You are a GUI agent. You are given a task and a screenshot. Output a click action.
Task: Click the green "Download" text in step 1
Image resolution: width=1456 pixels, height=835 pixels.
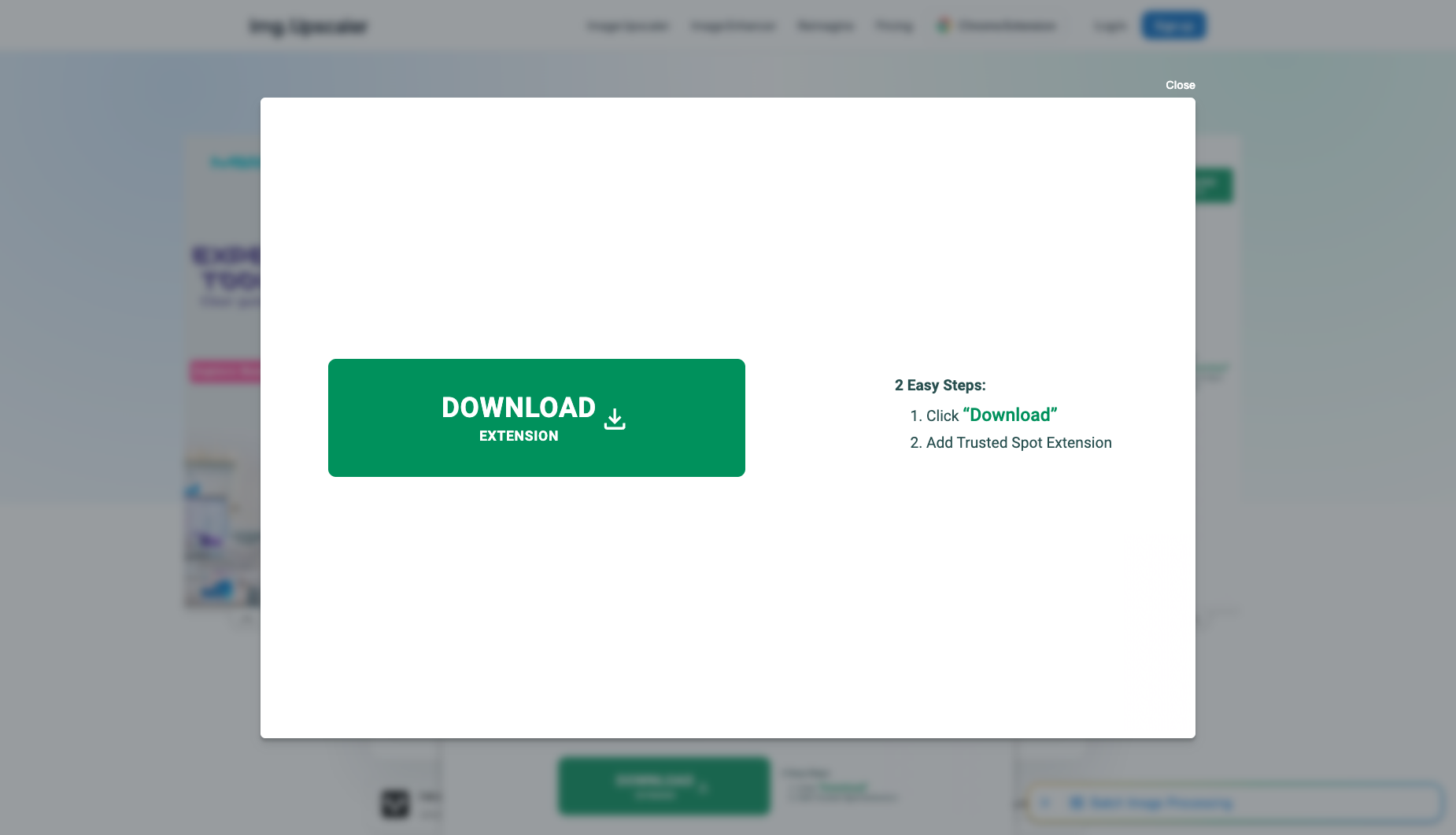tap(1010, 415)
